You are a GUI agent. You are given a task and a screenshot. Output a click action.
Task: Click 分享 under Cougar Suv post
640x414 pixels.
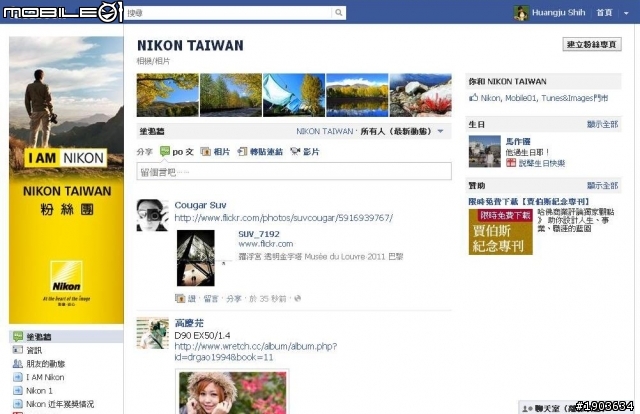point(234,298)
